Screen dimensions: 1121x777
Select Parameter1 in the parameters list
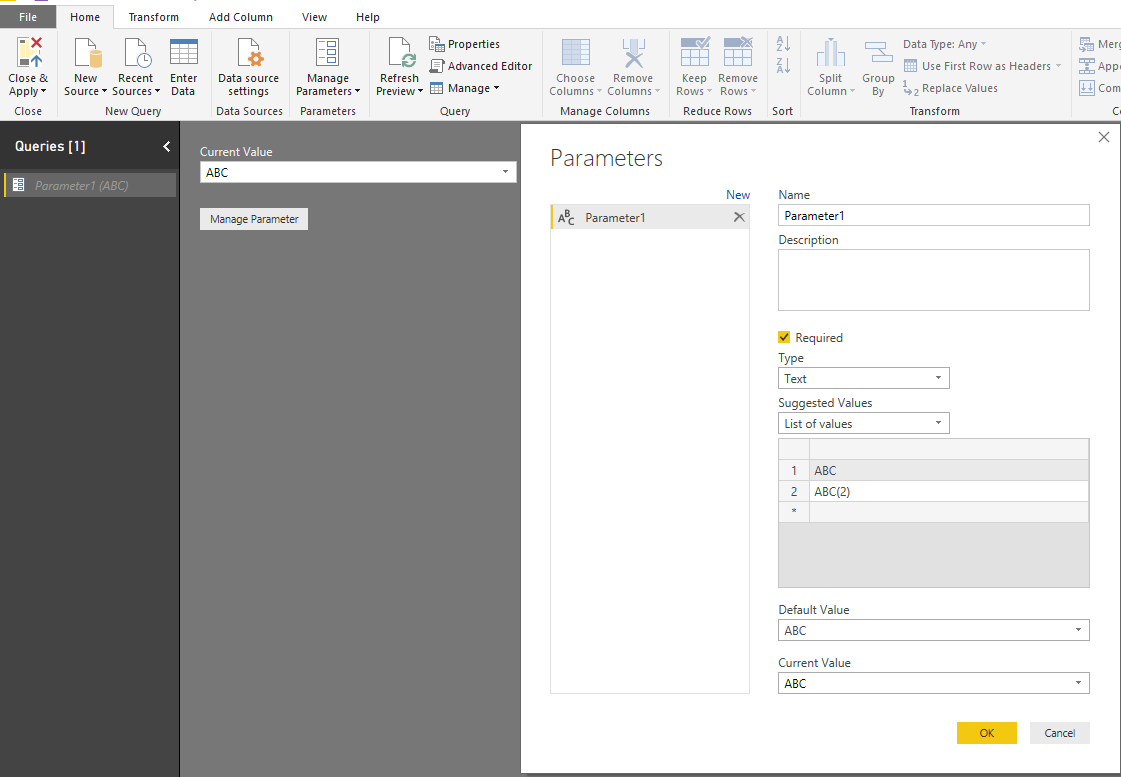tap(650, 217)
